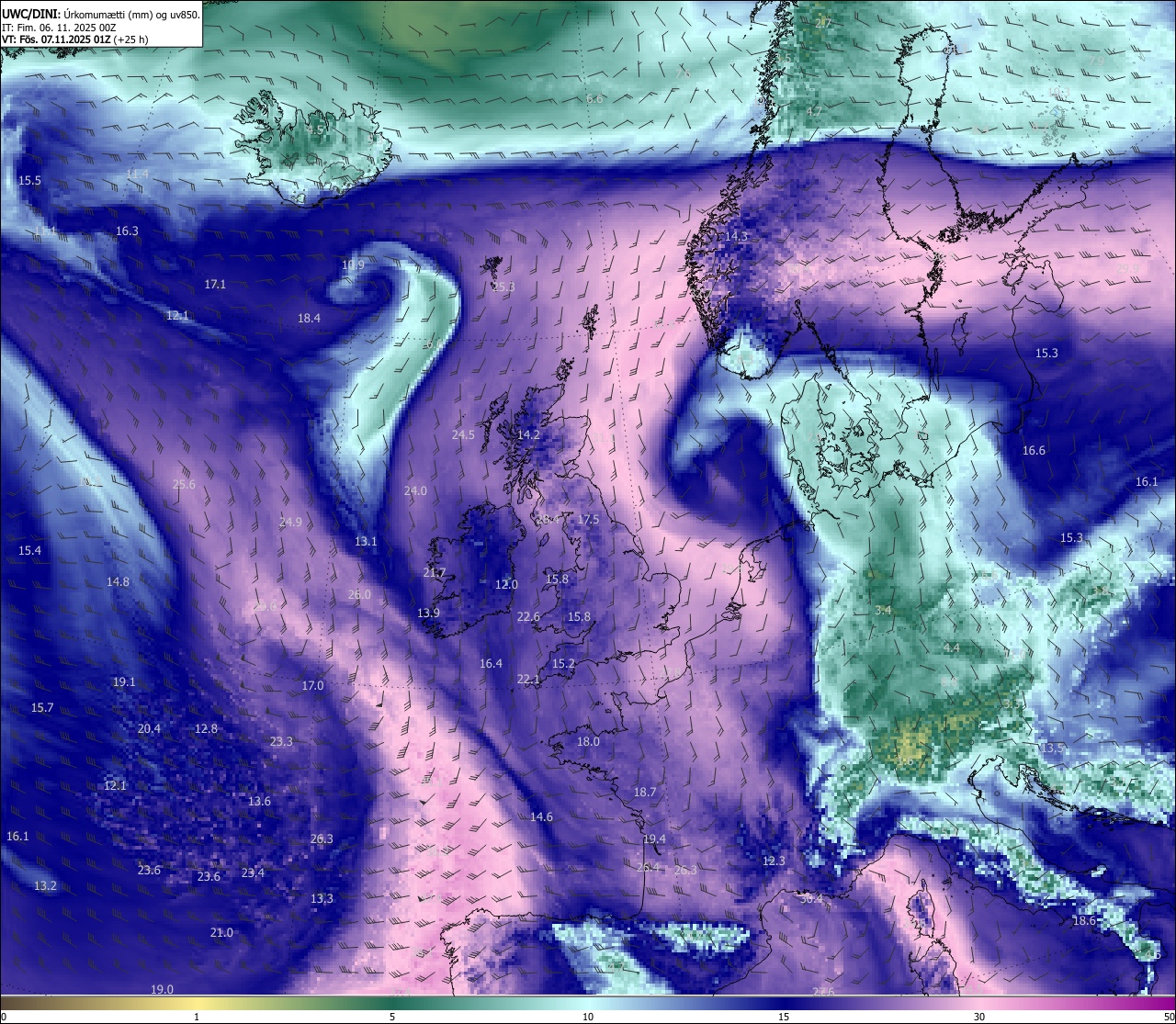Click the 12.0 value in the Irish Sea

pyautogui.click(x=506, y=584)
